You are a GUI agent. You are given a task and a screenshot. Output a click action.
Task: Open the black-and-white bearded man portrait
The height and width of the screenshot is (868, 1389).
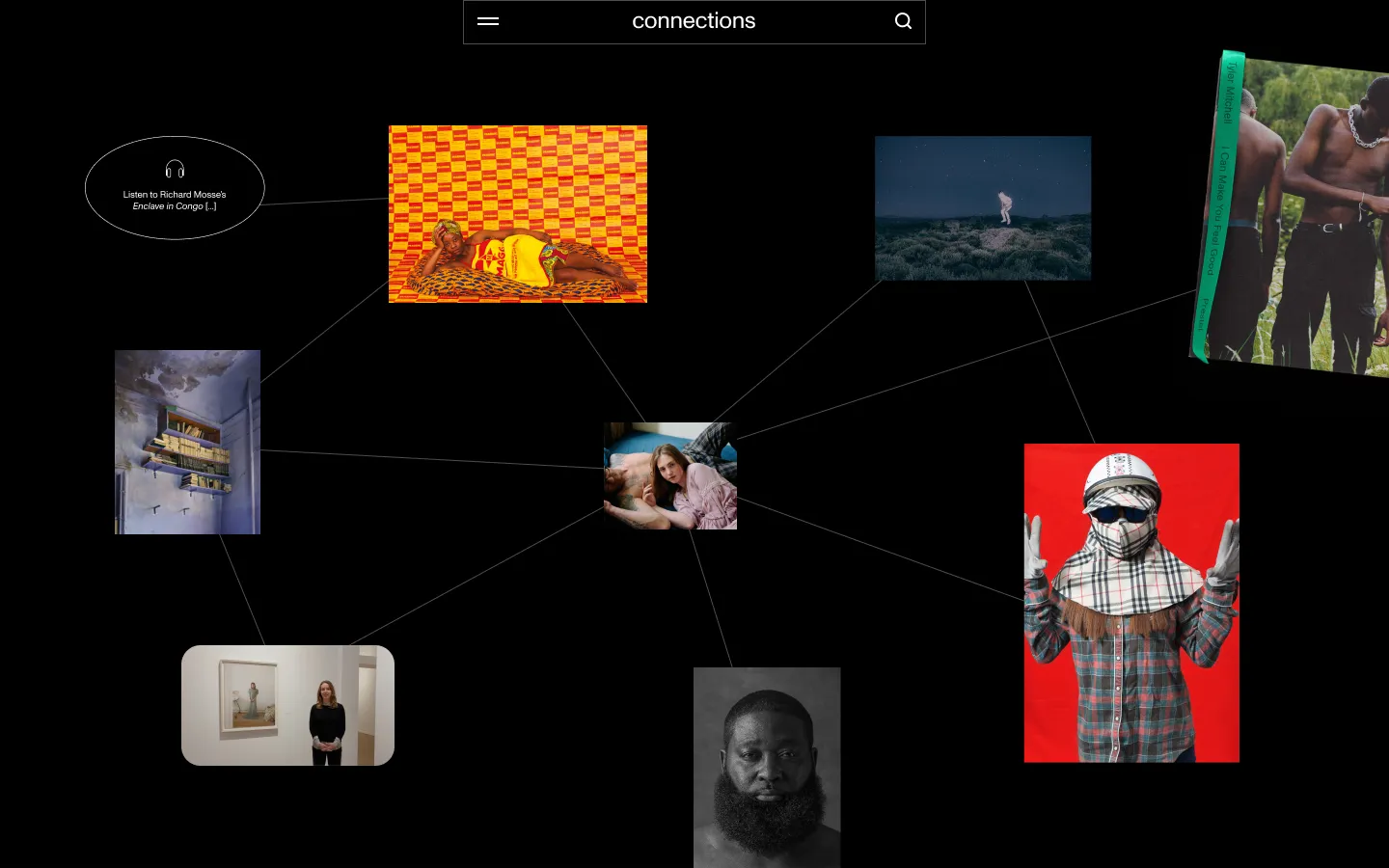point(767,768)
